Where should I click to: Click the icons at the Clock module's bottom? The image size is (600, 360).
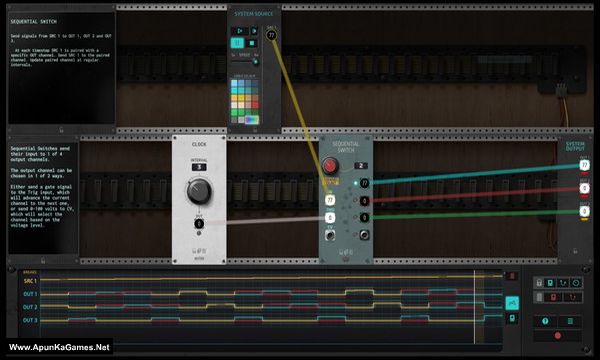(x=199, y=251)
